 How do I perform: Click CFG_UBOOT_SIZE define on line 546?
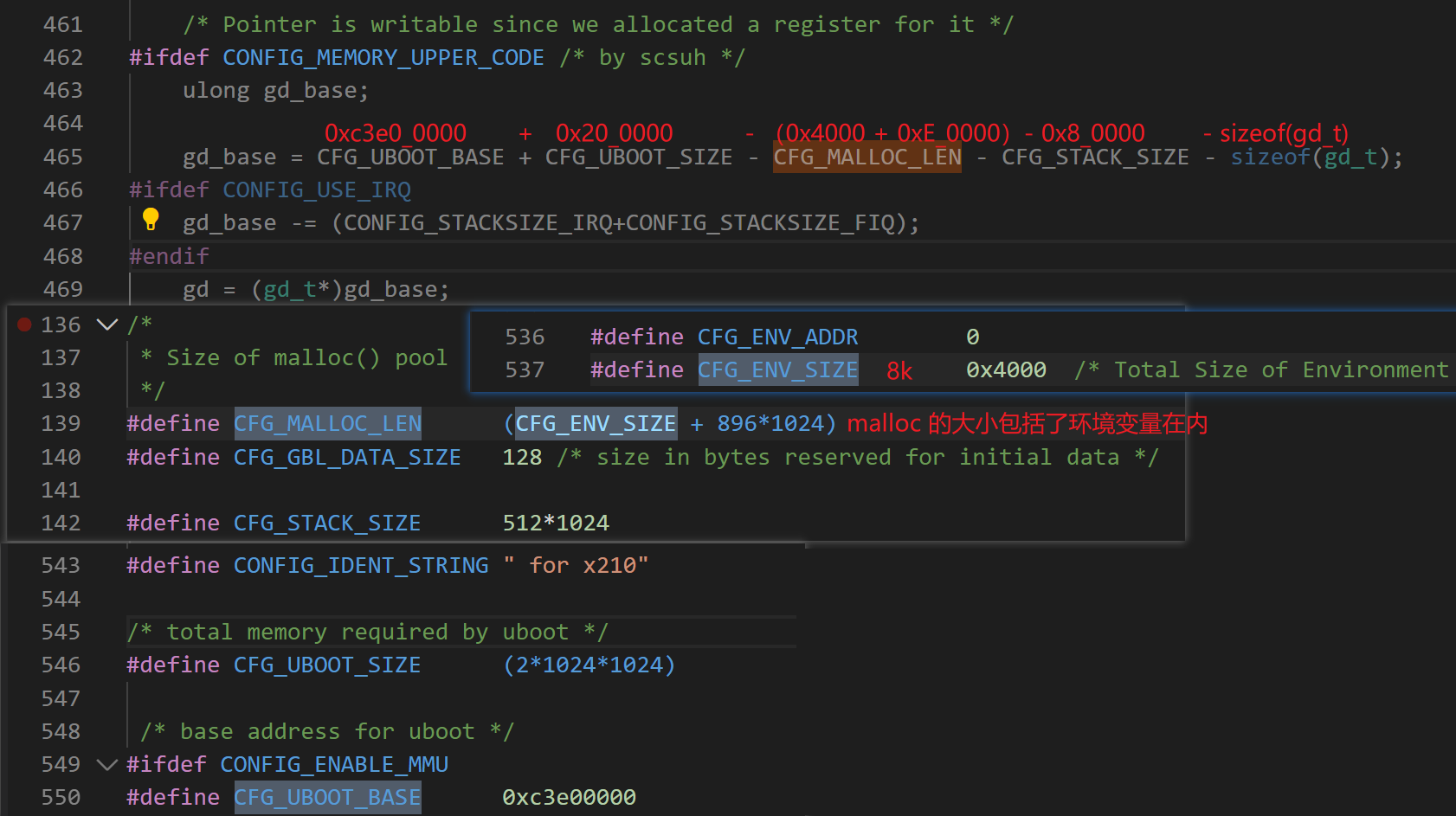[x=327, y=665]
